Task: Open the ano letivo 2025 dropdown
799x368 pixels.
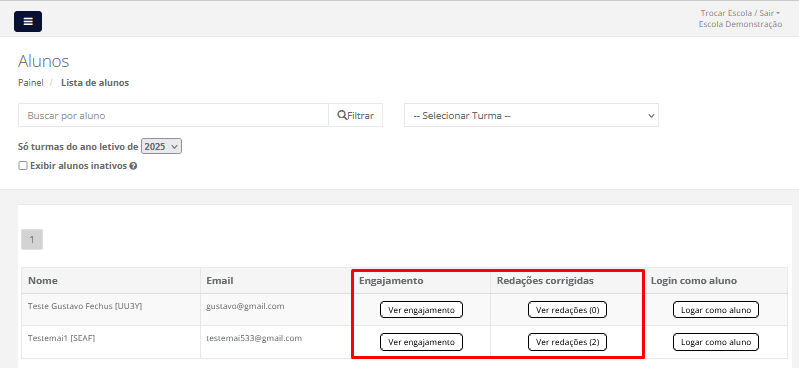Action: (x=161, y=147)
